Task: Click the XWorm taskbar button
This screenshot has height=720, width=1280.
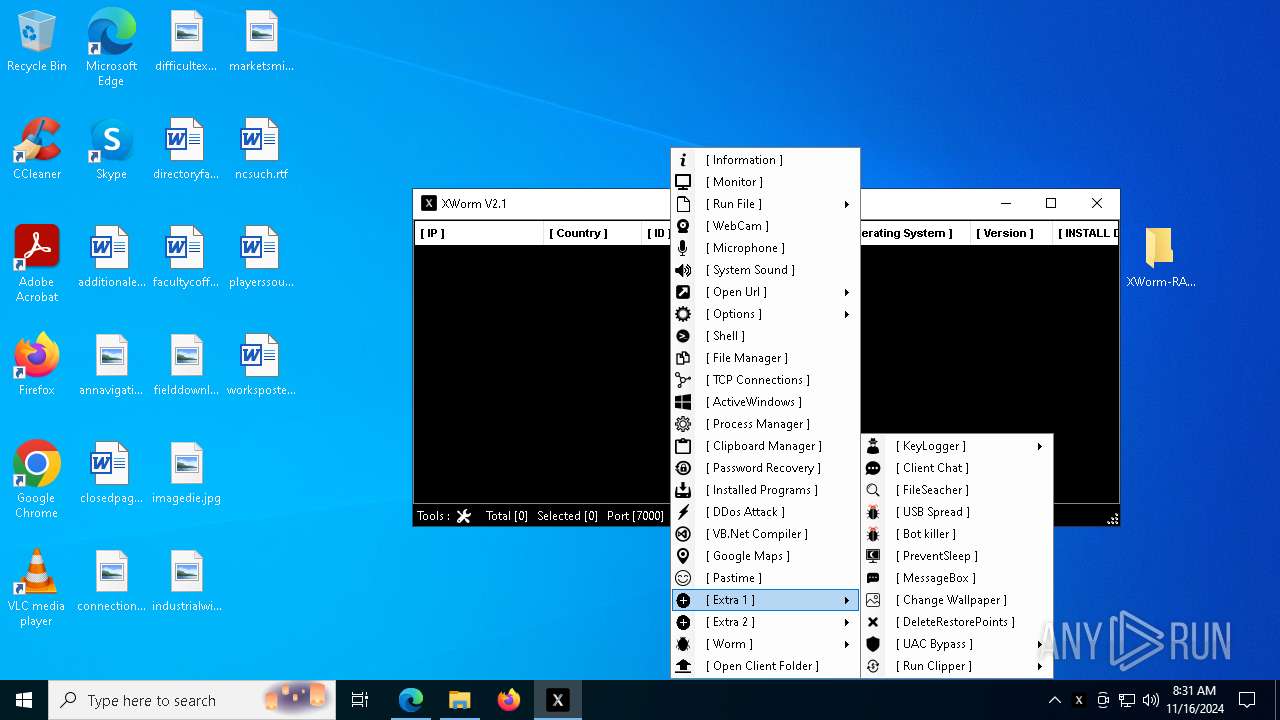Action: (558, 700)
